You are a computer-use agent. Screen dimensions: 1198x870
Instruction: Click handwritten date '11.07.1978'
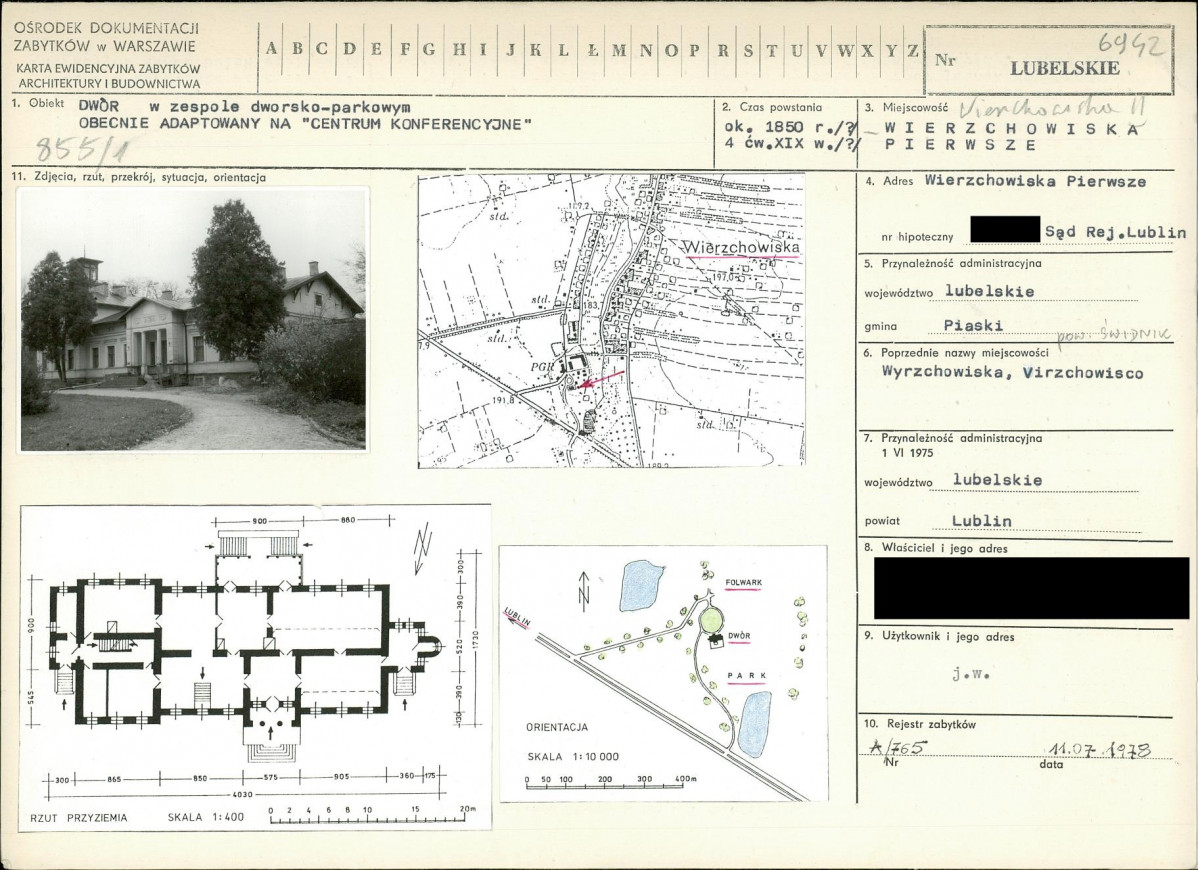[x=1100, y=749]
